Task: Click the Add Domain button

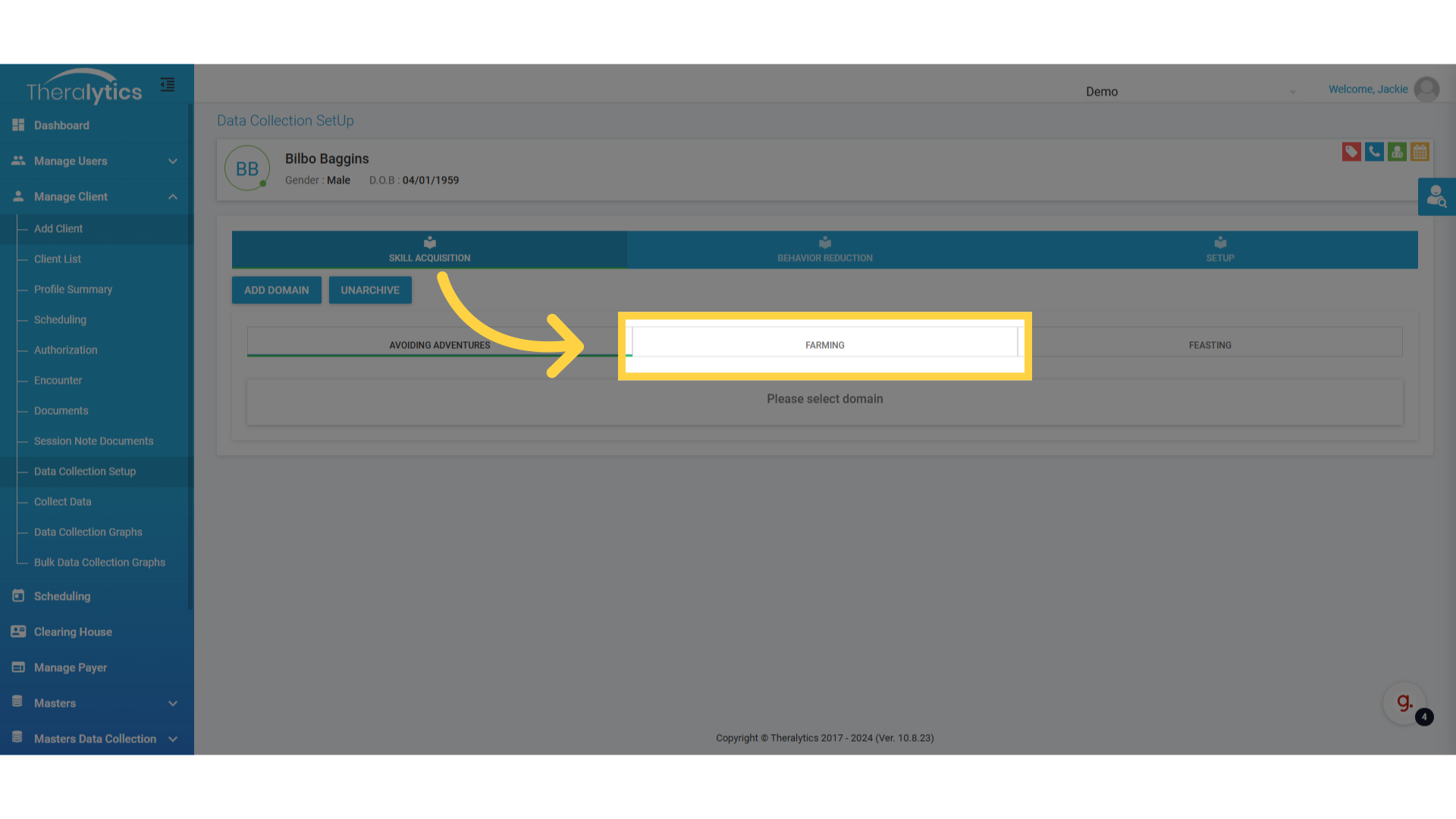Action: (x=276, y=290)
